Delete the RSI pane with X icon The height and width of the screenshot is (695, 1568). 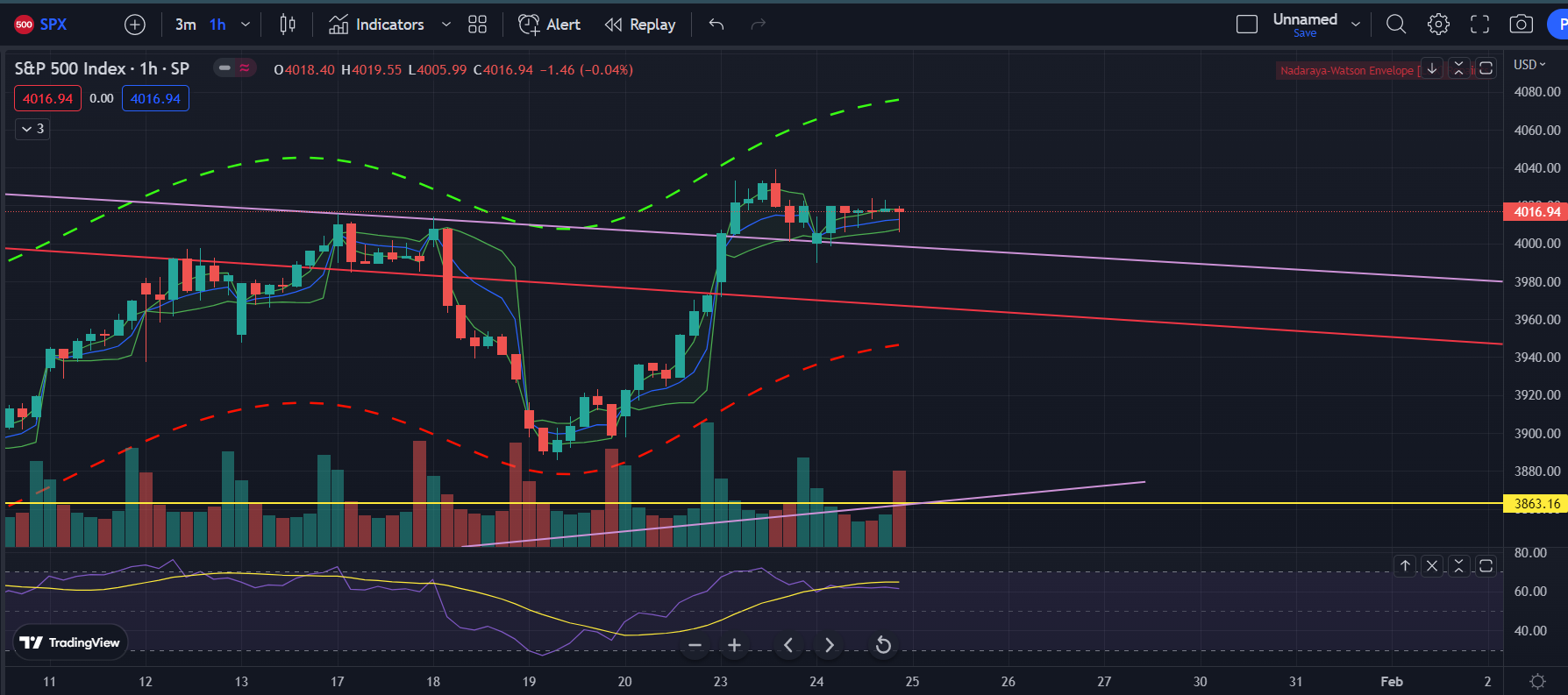click(x=1432, y=566)
